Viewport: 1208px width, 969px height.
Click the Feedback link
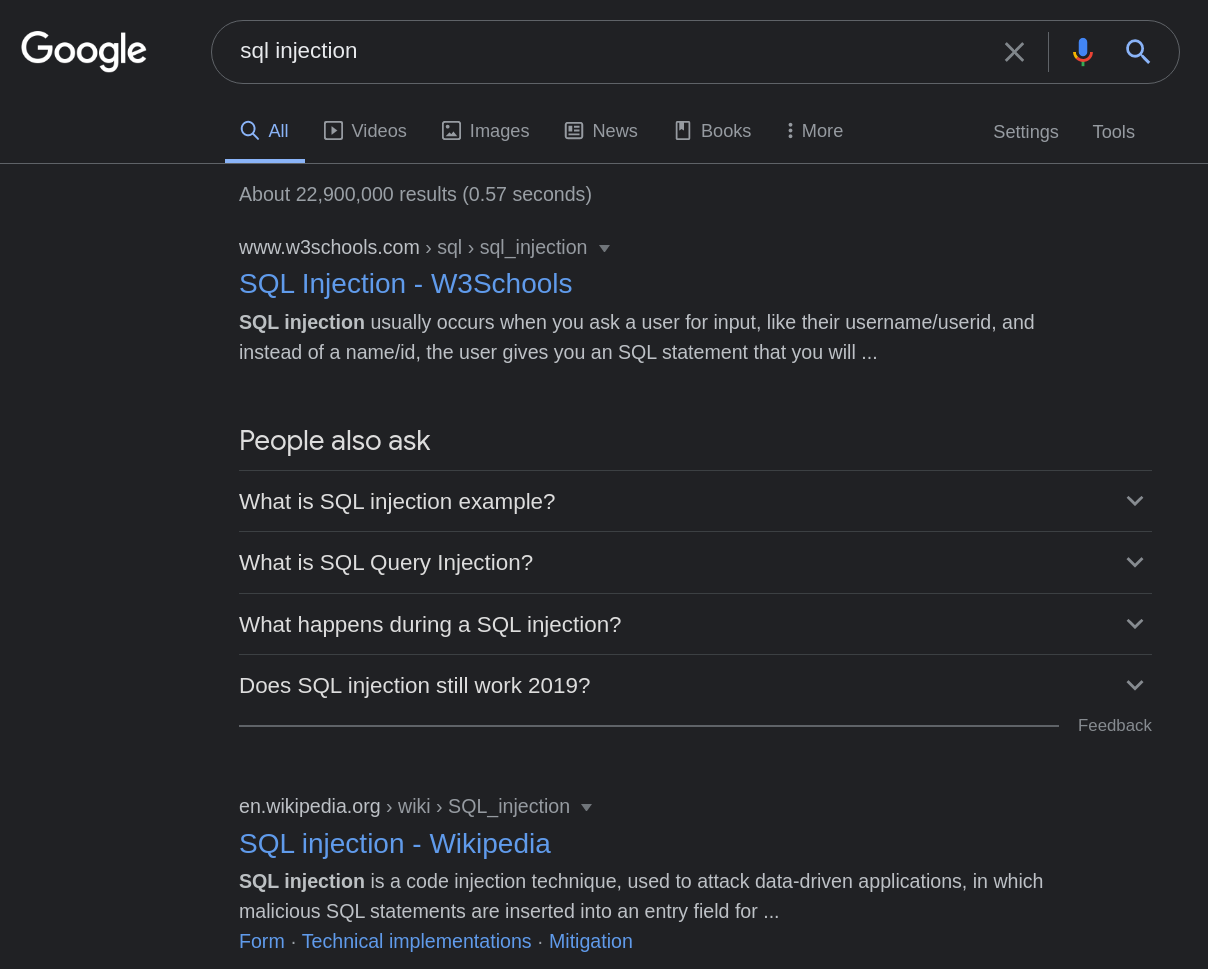[x=1114, y=726]
